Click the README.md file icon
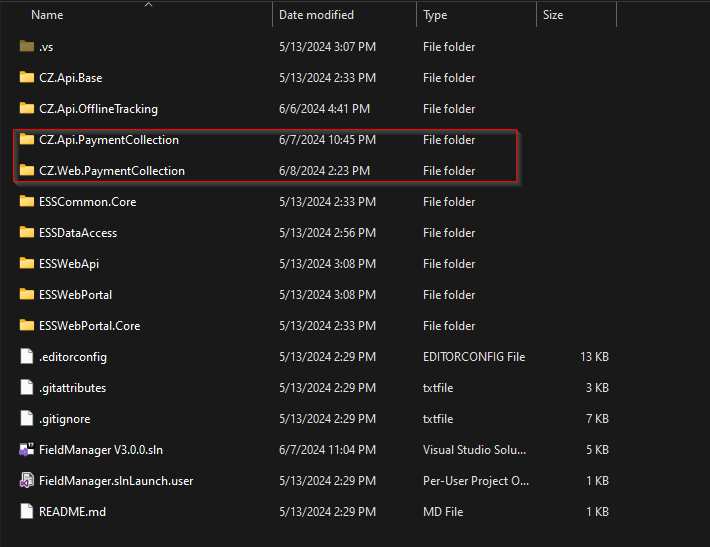 tap(27, 511)
